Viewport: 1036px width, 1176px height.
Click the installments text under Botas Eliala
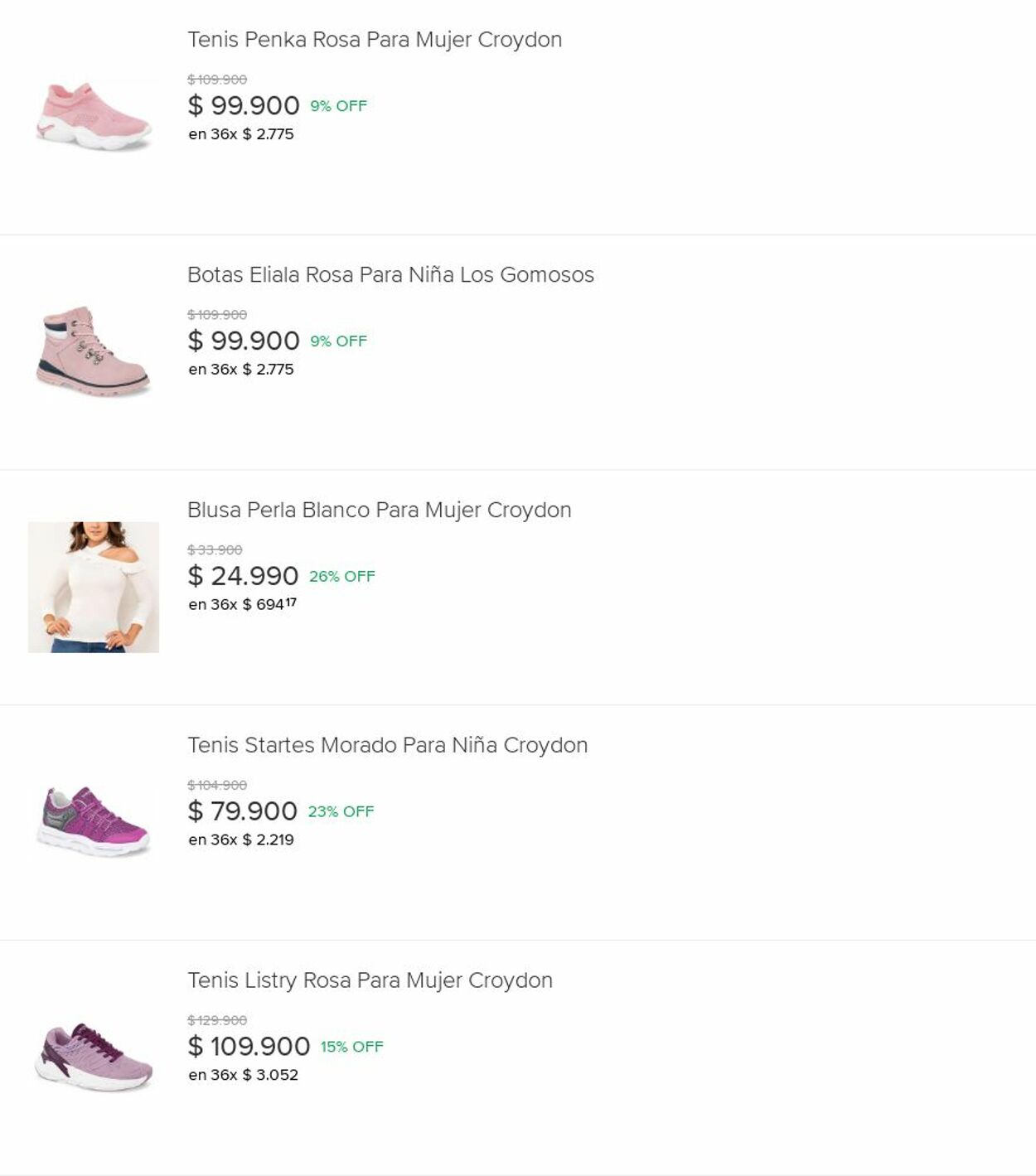(x=241, y=370)
